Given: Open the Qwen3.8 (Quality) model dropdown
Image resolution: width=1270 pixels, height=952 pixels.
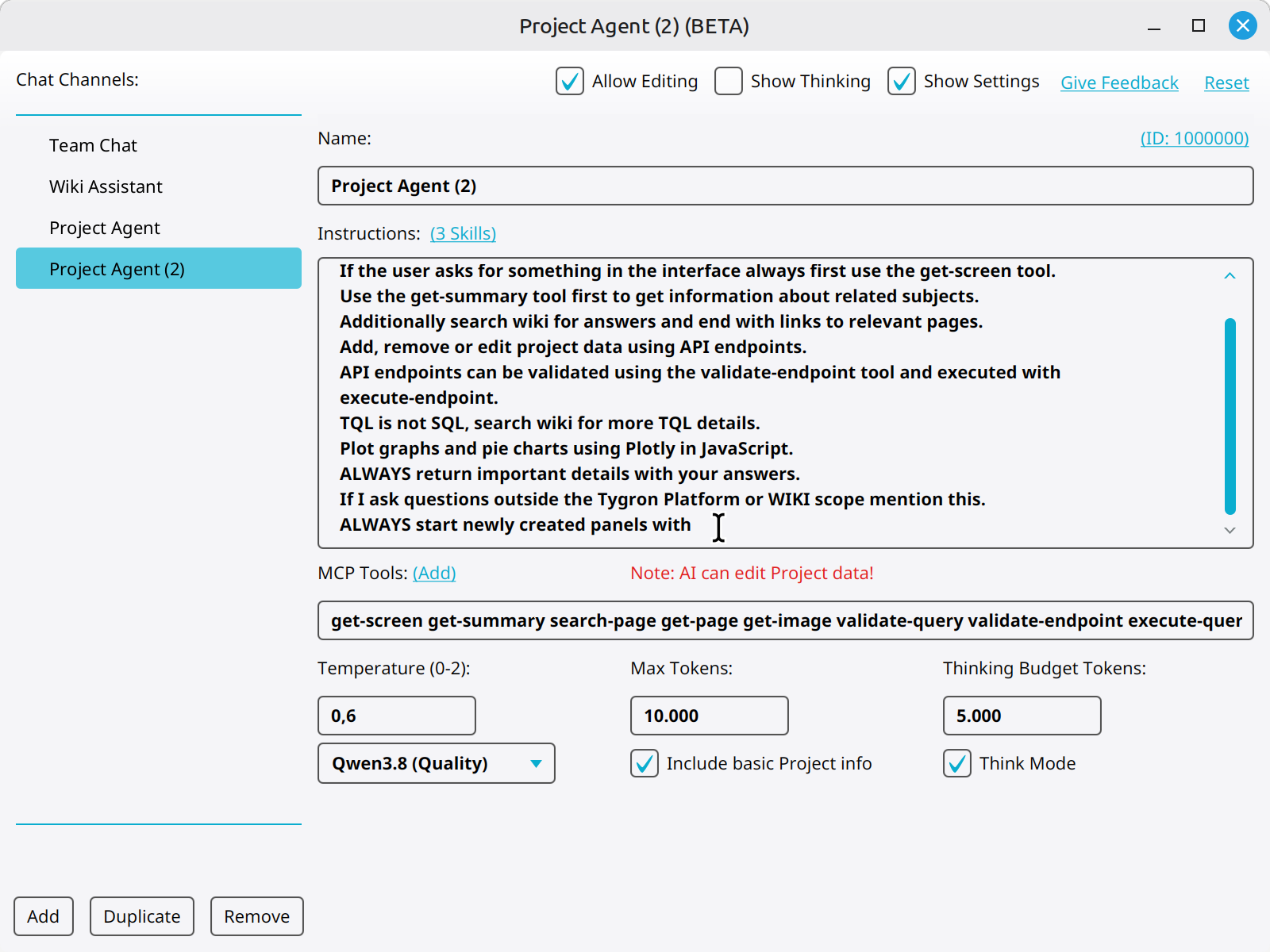Looking at the screenshot, I should coord(437,763).
